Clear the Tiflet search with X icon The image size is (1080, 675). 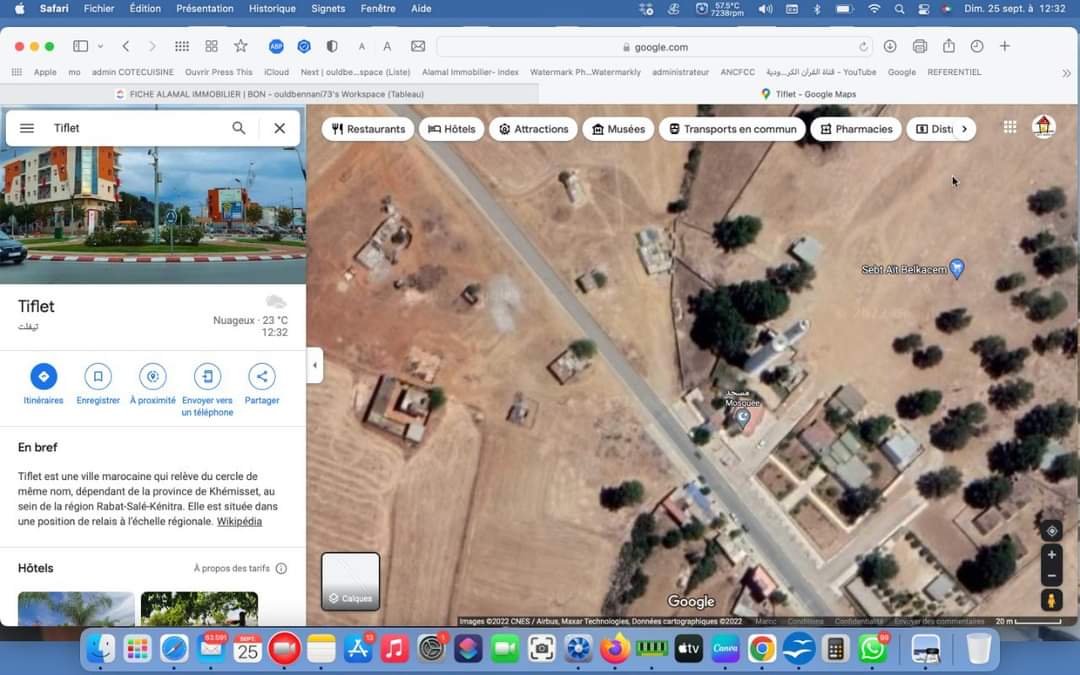click(x=280, y=128)
